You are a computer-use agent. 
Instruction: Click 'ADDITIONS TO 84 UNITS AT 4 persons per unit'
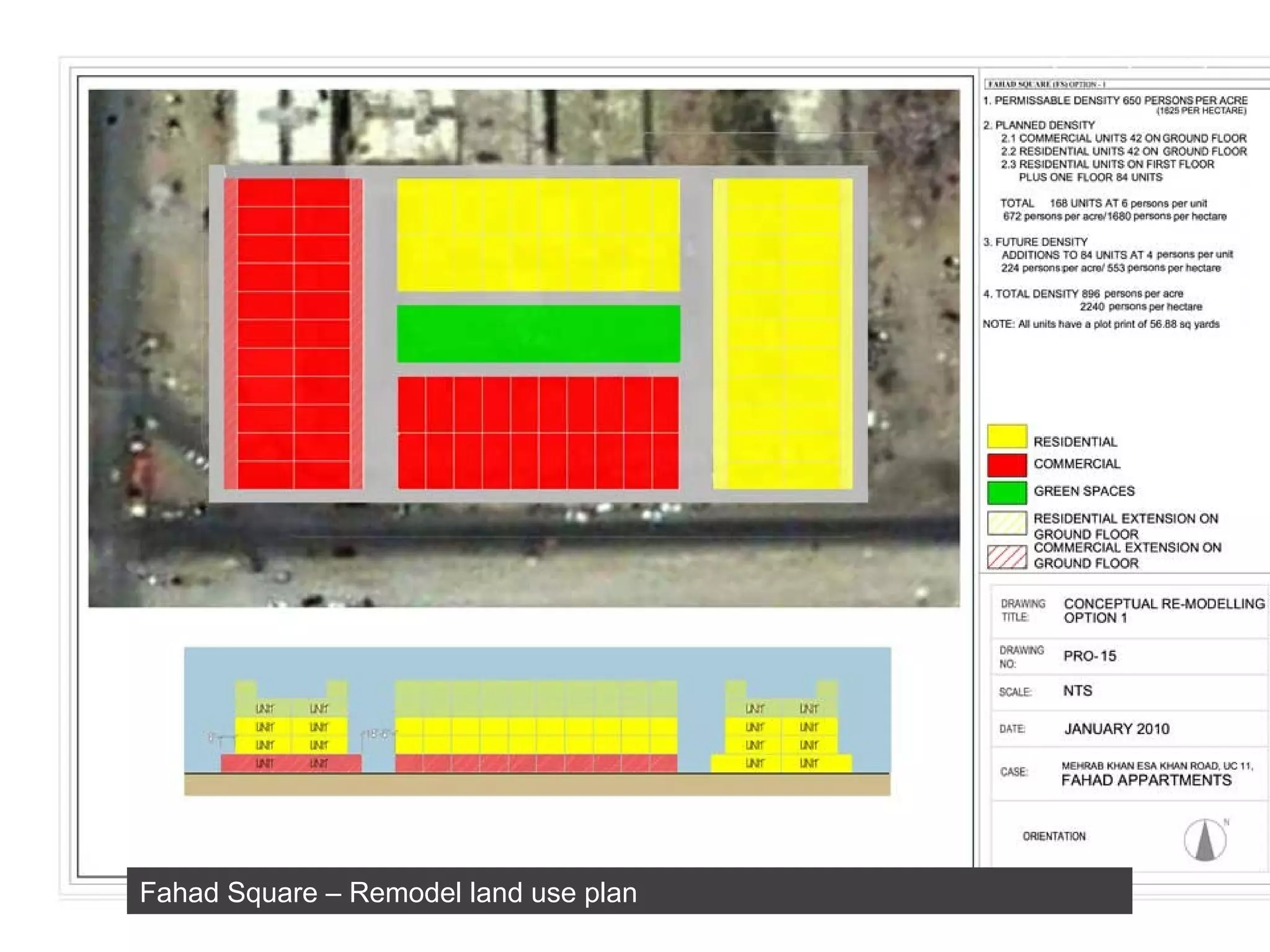1117,255
